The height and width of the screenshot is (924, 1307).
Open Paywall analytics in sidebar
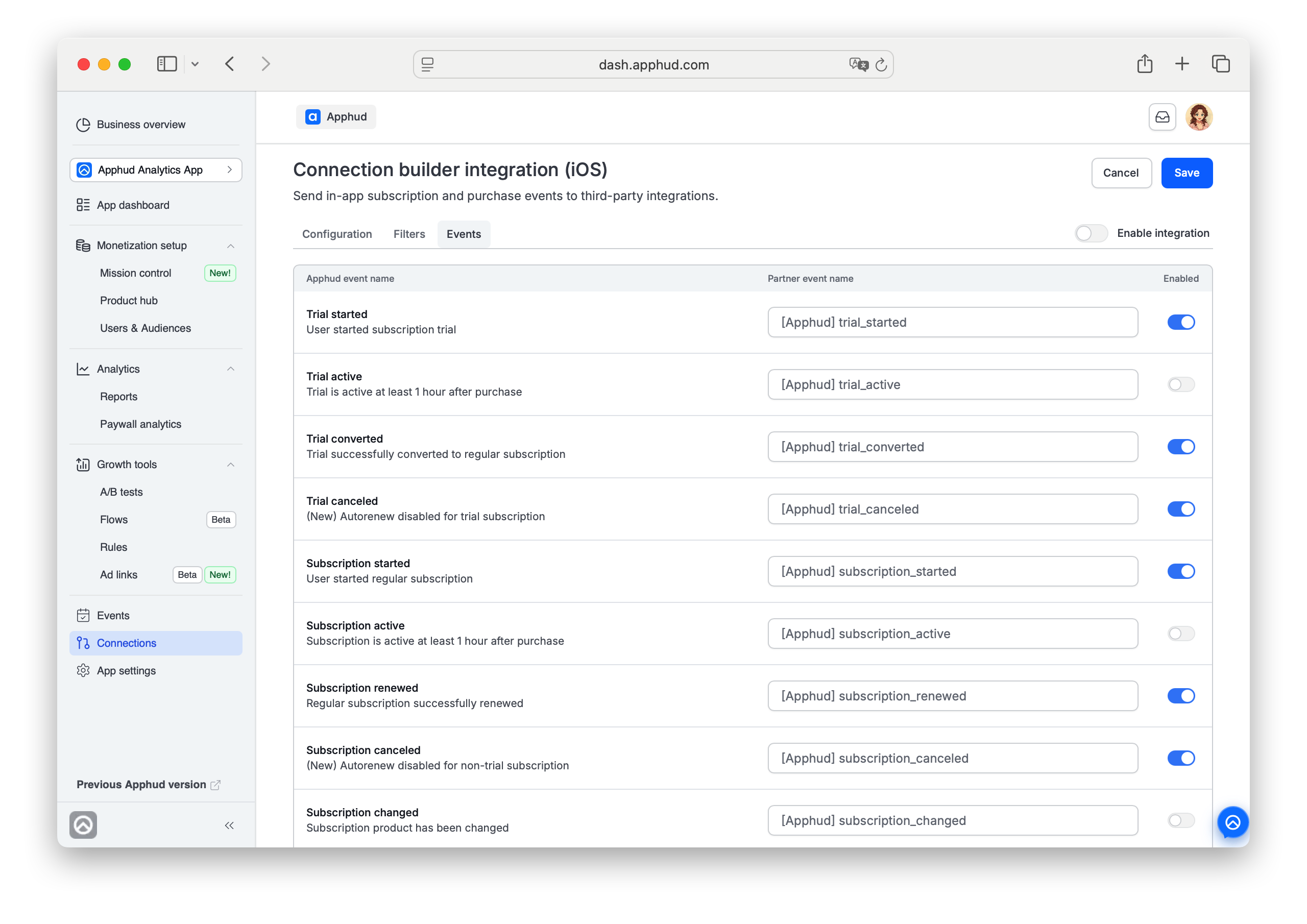pyautogui.click(x=140, y=424)
